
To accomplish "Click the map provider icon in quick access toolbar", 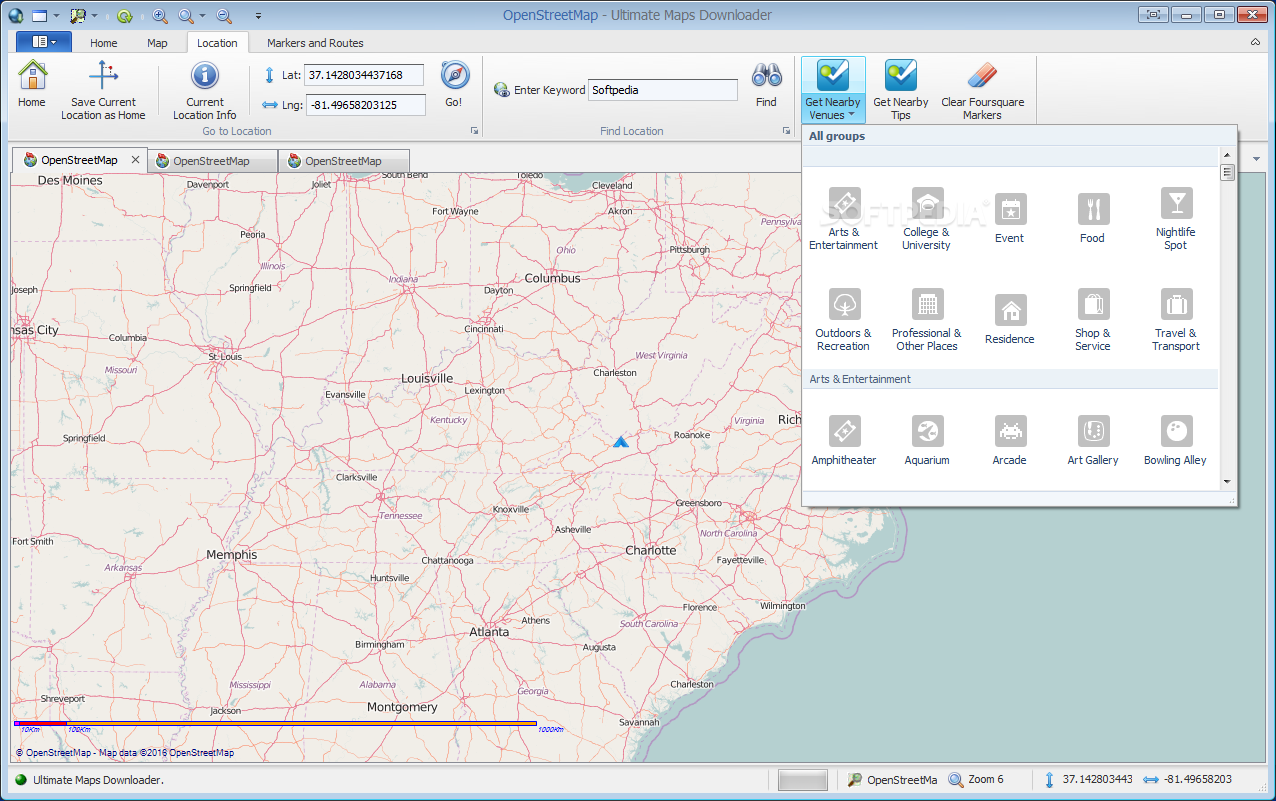I will [77, 16].
